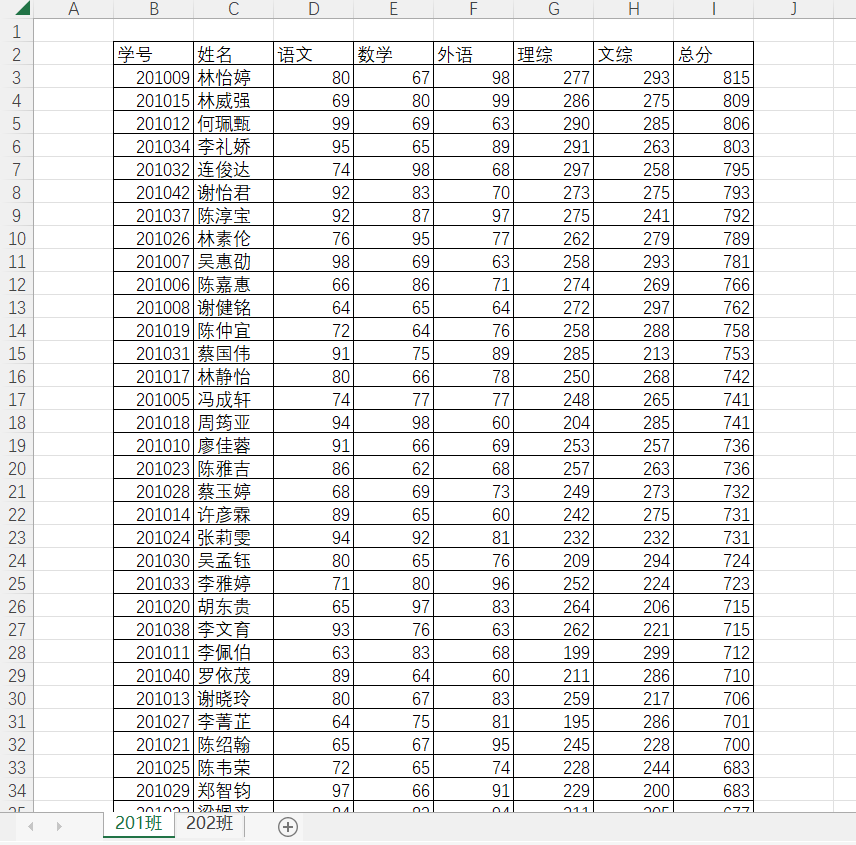The width and height of the screenshot is (856, 845).
Task: Select row 20 header
Action: 16,468
